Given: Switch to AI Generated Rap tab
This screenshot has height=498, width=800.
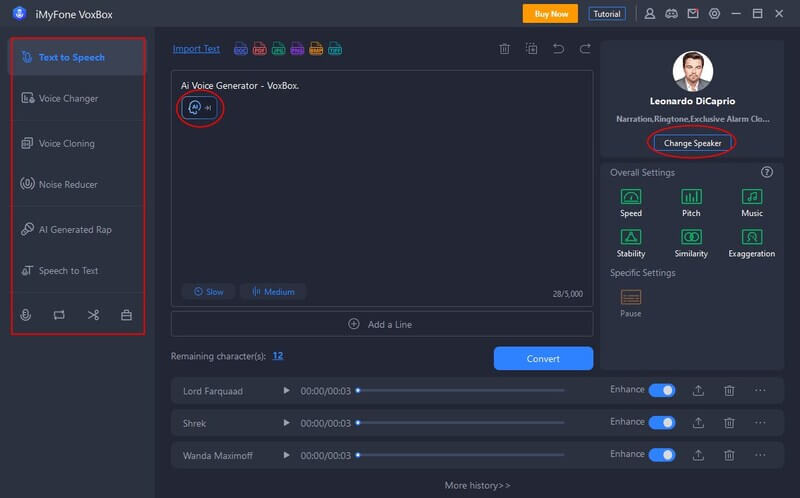Looking at the screenshot, I should pos(78,230).
